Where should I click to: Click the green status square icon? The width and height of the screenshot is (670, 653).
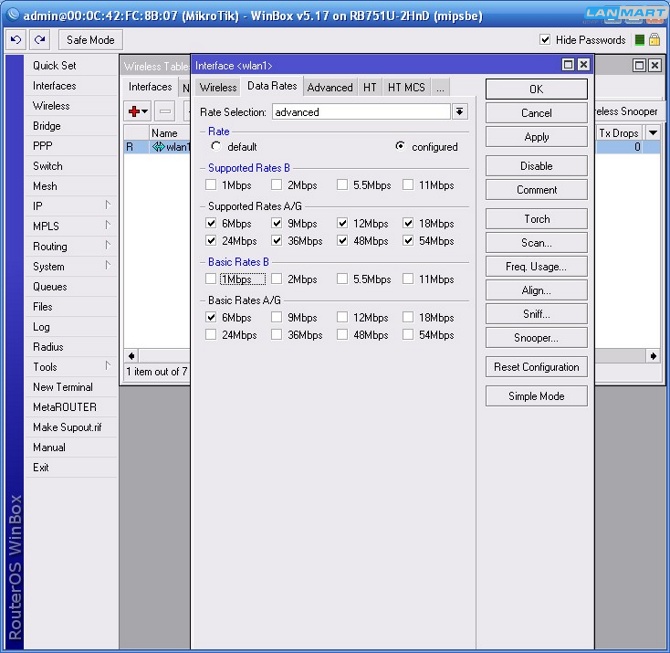coord(640,40)
